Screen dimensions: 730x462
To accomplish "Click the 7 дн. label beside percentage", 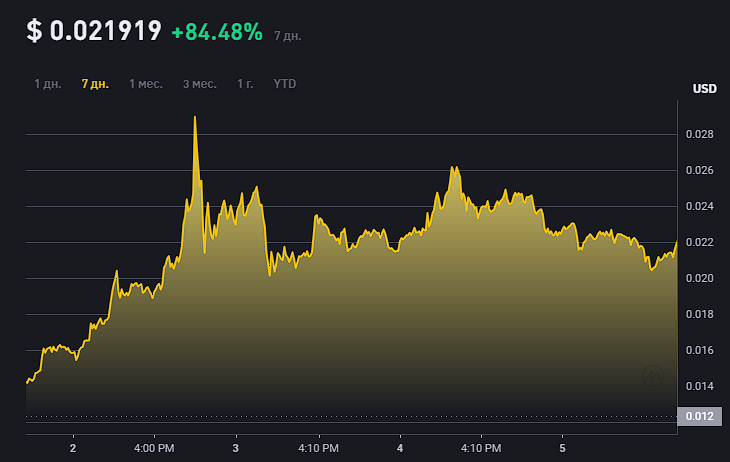I will (288, 36).
